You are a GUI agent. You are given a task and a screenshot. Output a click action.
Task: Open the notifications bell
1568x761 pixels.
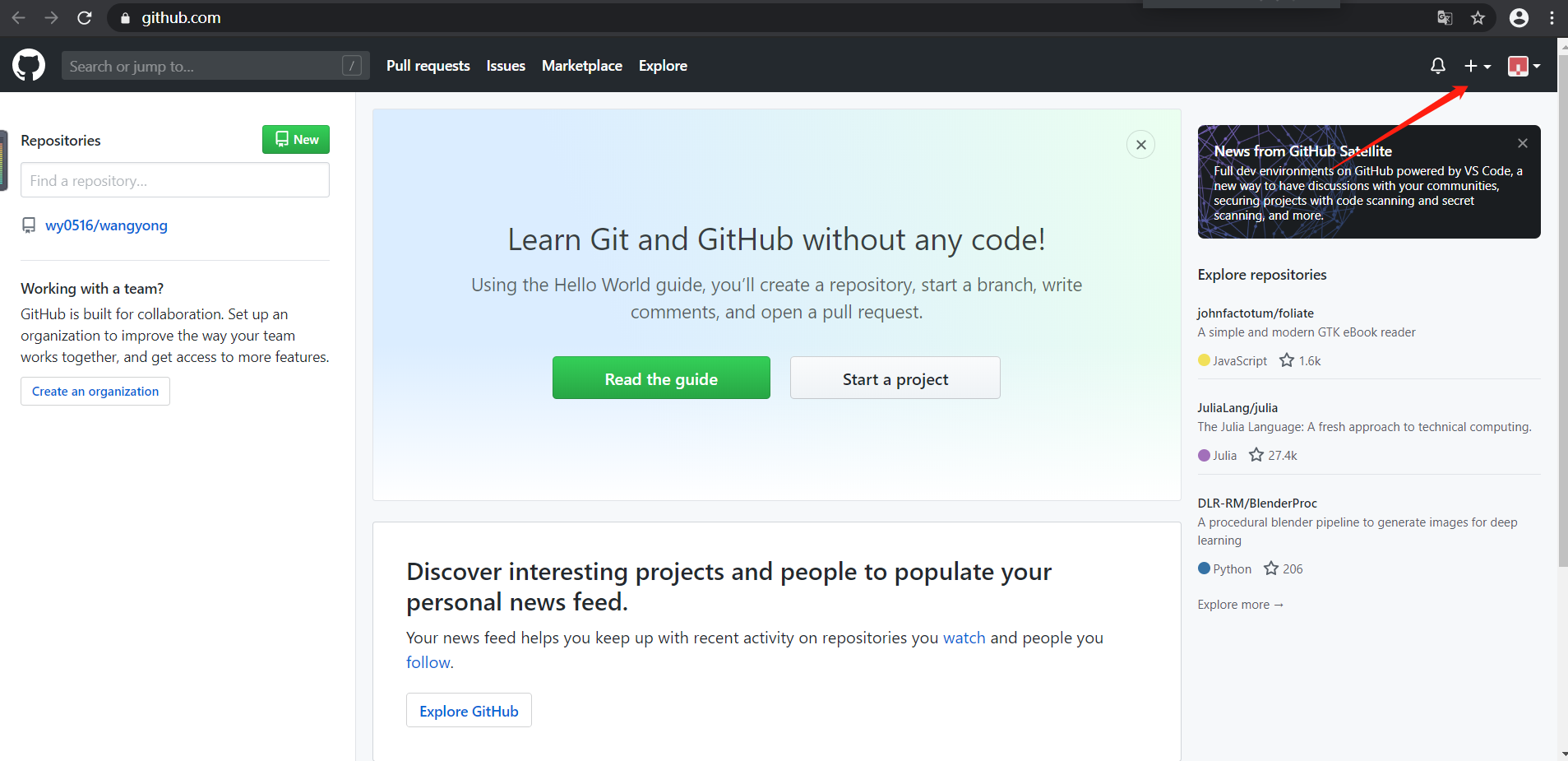pyautogui.click(x=1437, y=66)
